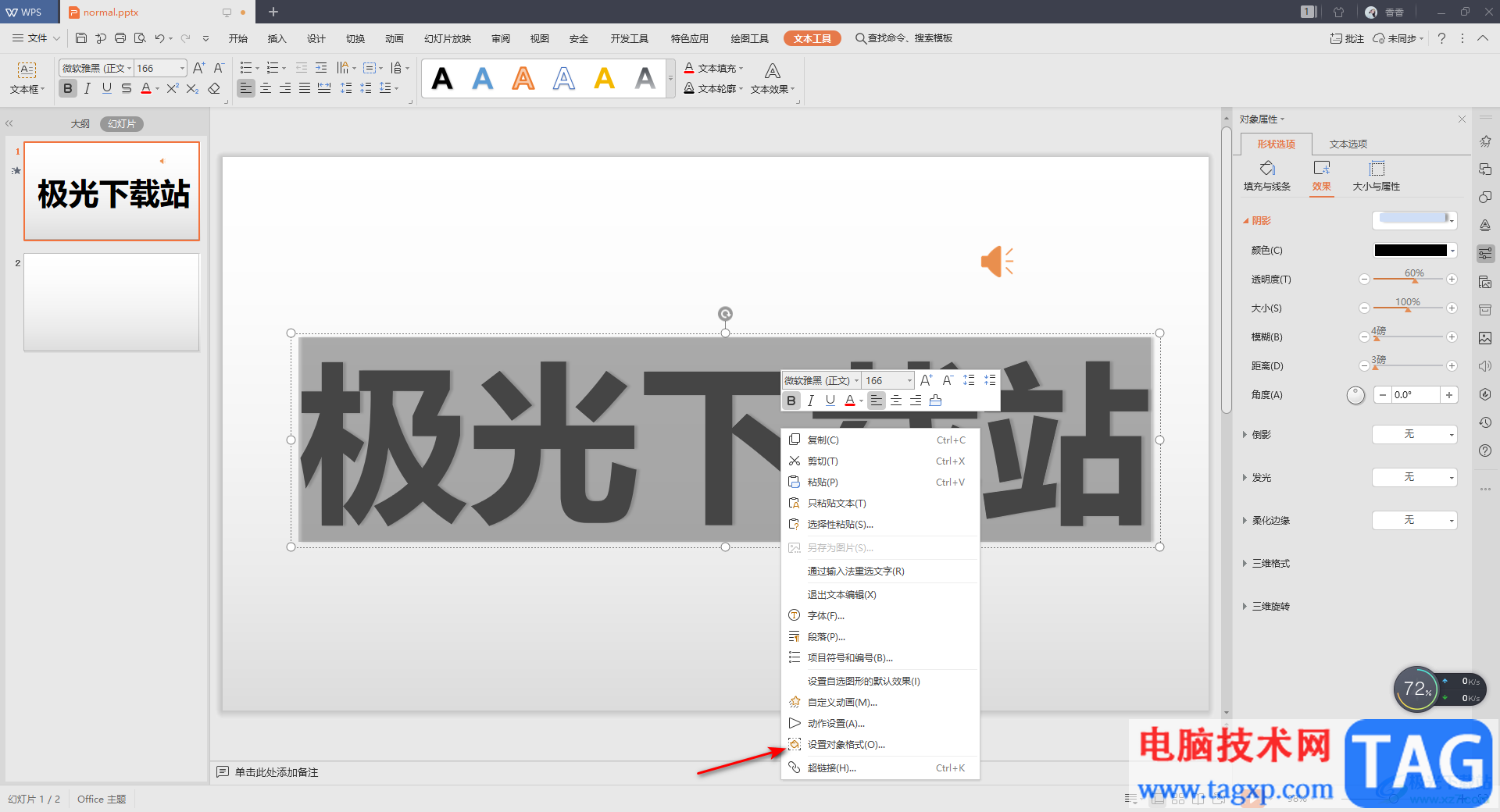Click the Undo icon

(159, 38)
